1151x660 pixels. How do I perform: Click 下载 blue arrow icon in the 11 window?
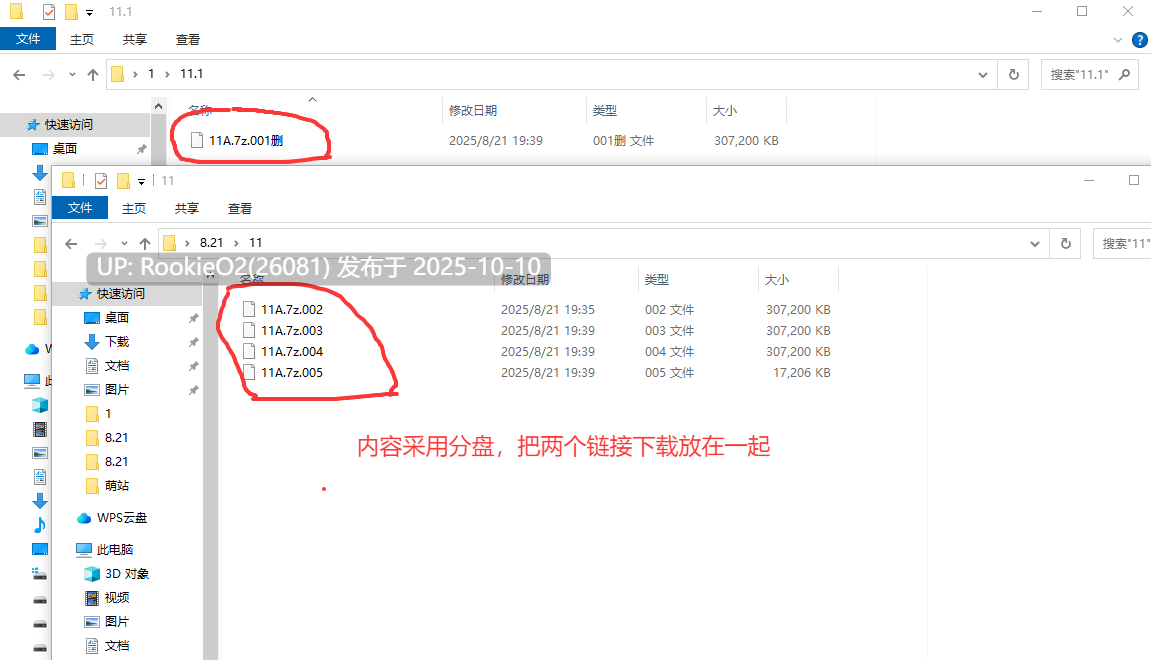pos(92,341)
